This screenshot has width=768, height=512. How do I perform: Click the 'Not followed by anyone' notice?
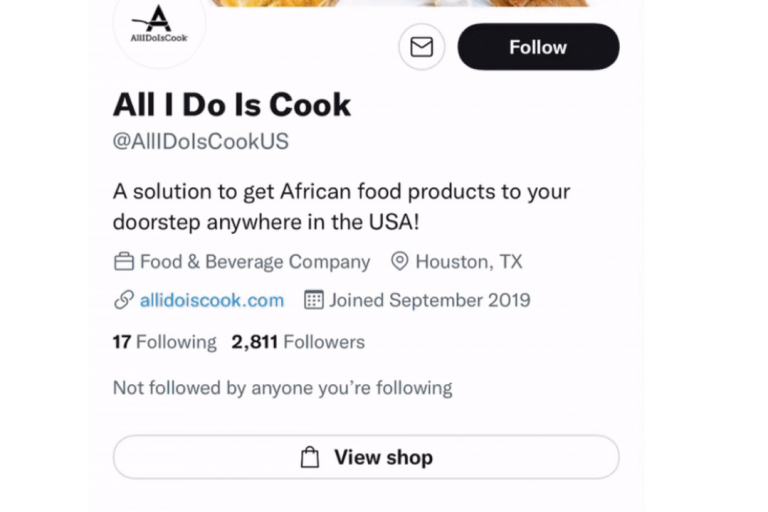point(282,388)
